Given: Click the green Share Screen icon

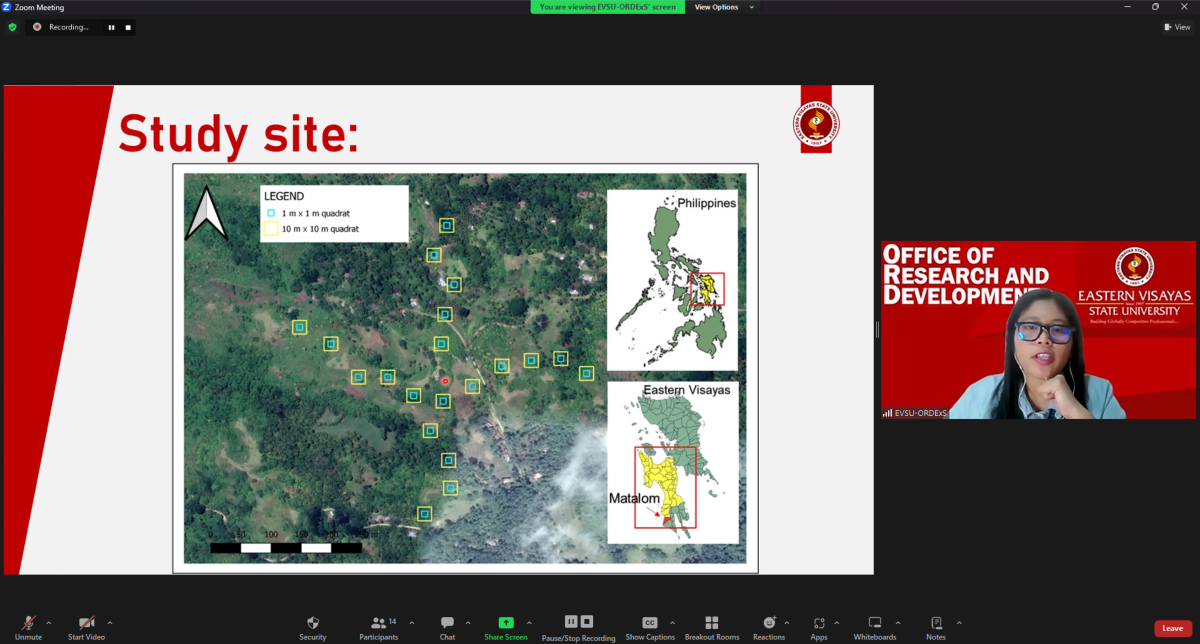Looking at the screenshot, I should pos(506,622).
